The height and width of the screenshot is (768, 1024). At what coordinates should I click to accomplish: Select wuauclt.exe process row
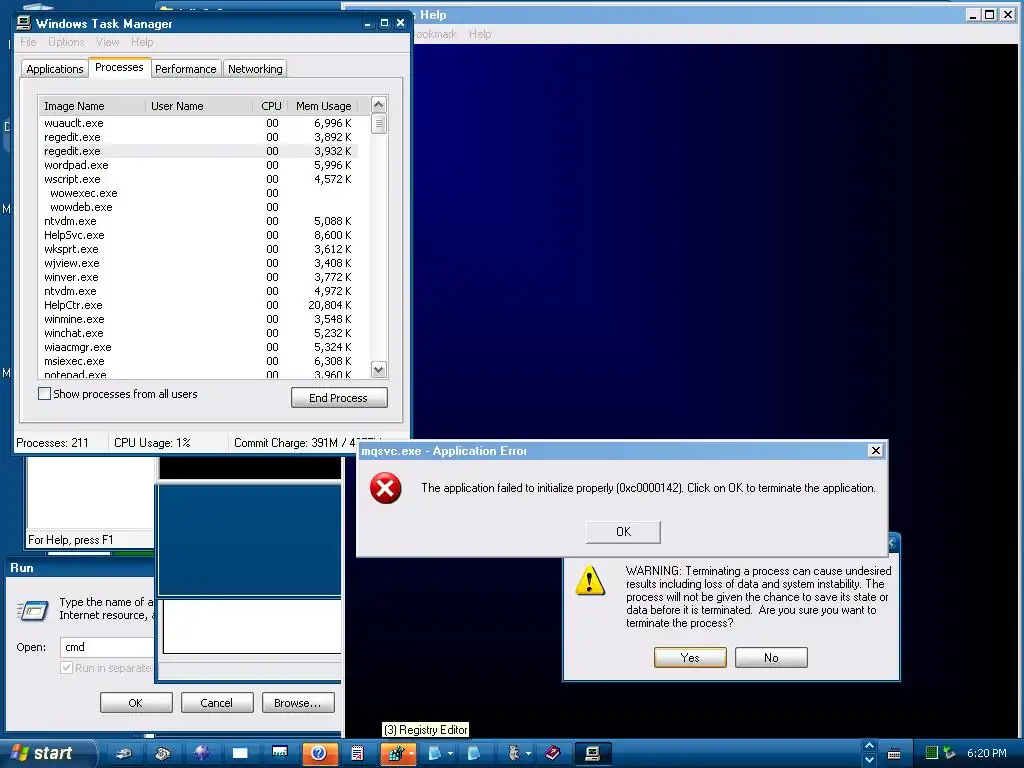[x=199, y=123]
